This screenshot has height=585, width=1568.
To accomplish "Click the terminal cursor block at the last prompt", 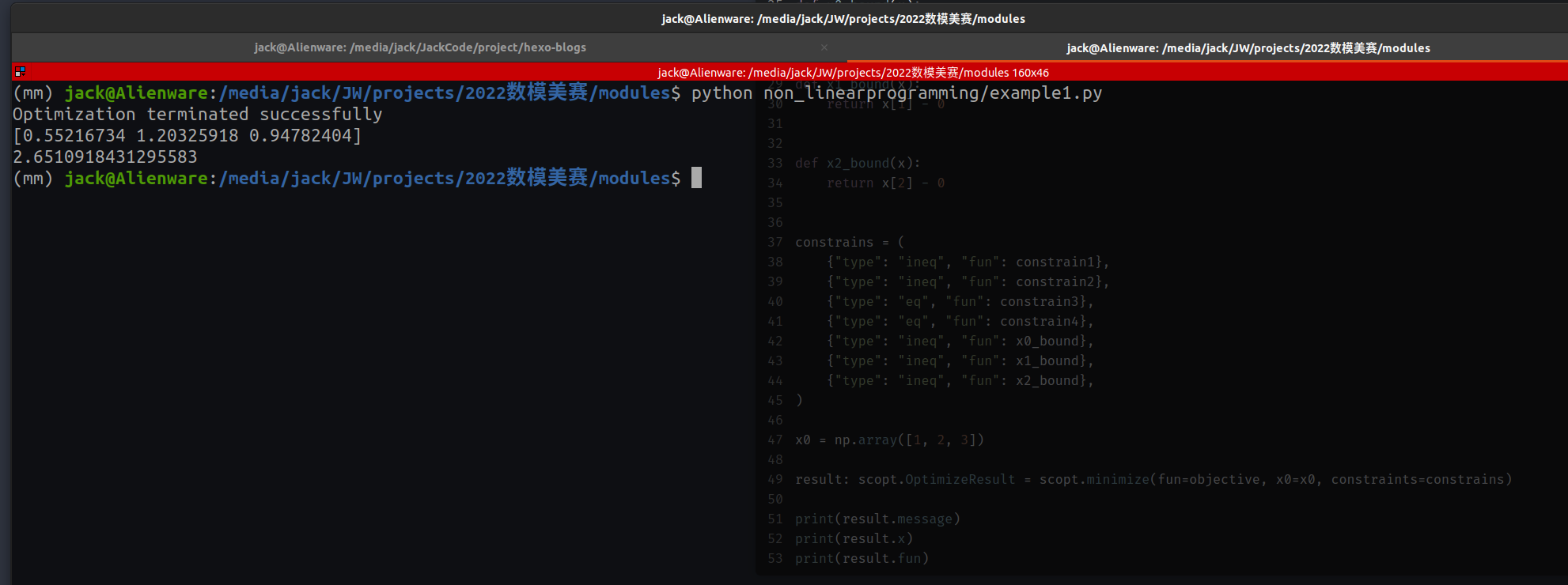I will pyautogui.click(x=696, y=178).
